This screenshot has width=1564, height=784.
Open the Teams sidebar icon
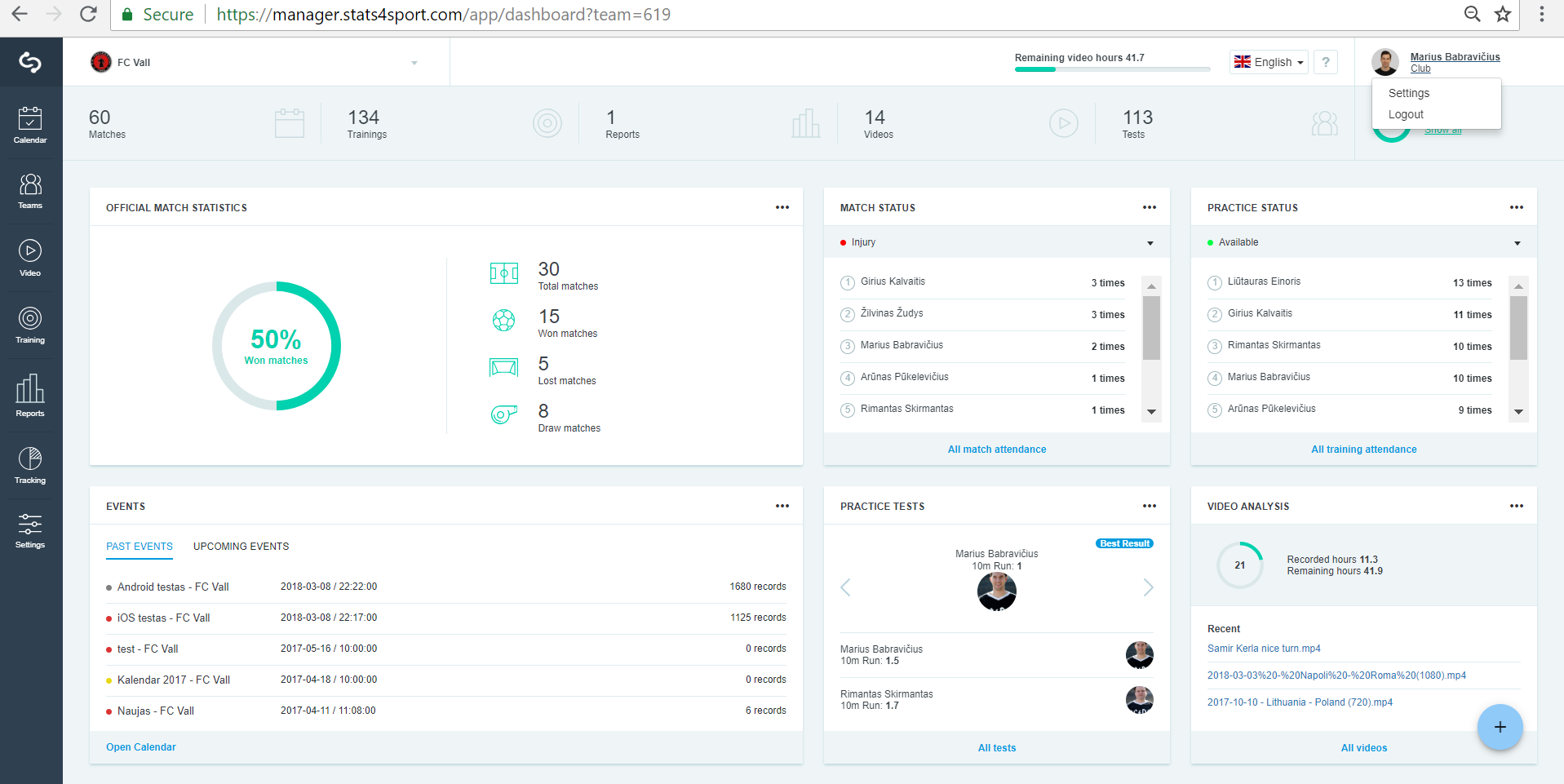coord(30,191)
